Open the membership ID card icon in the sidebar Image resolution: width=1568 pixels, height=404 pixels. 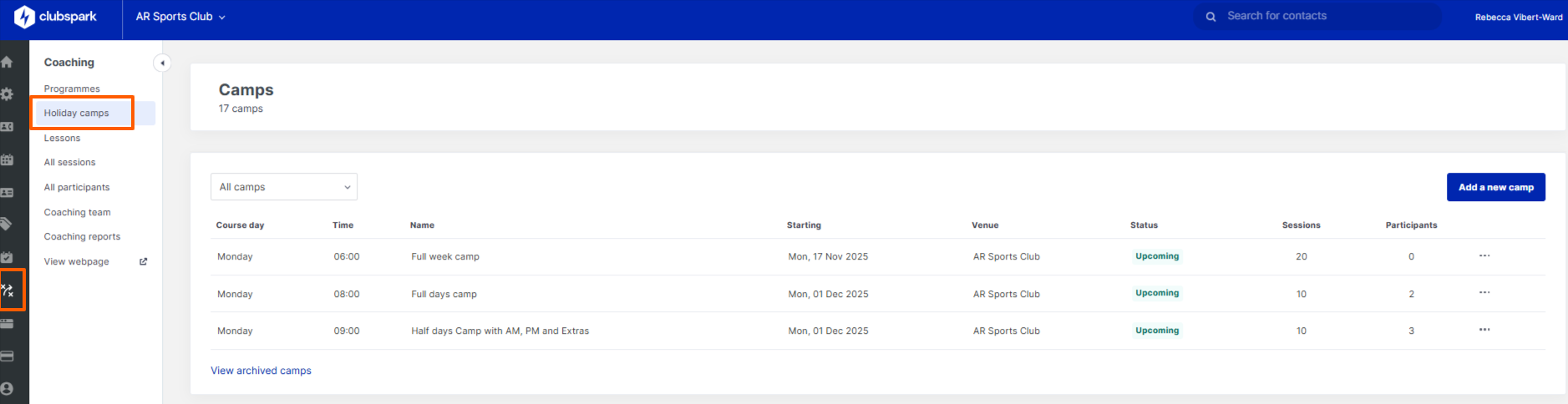[x=7, y=192]
